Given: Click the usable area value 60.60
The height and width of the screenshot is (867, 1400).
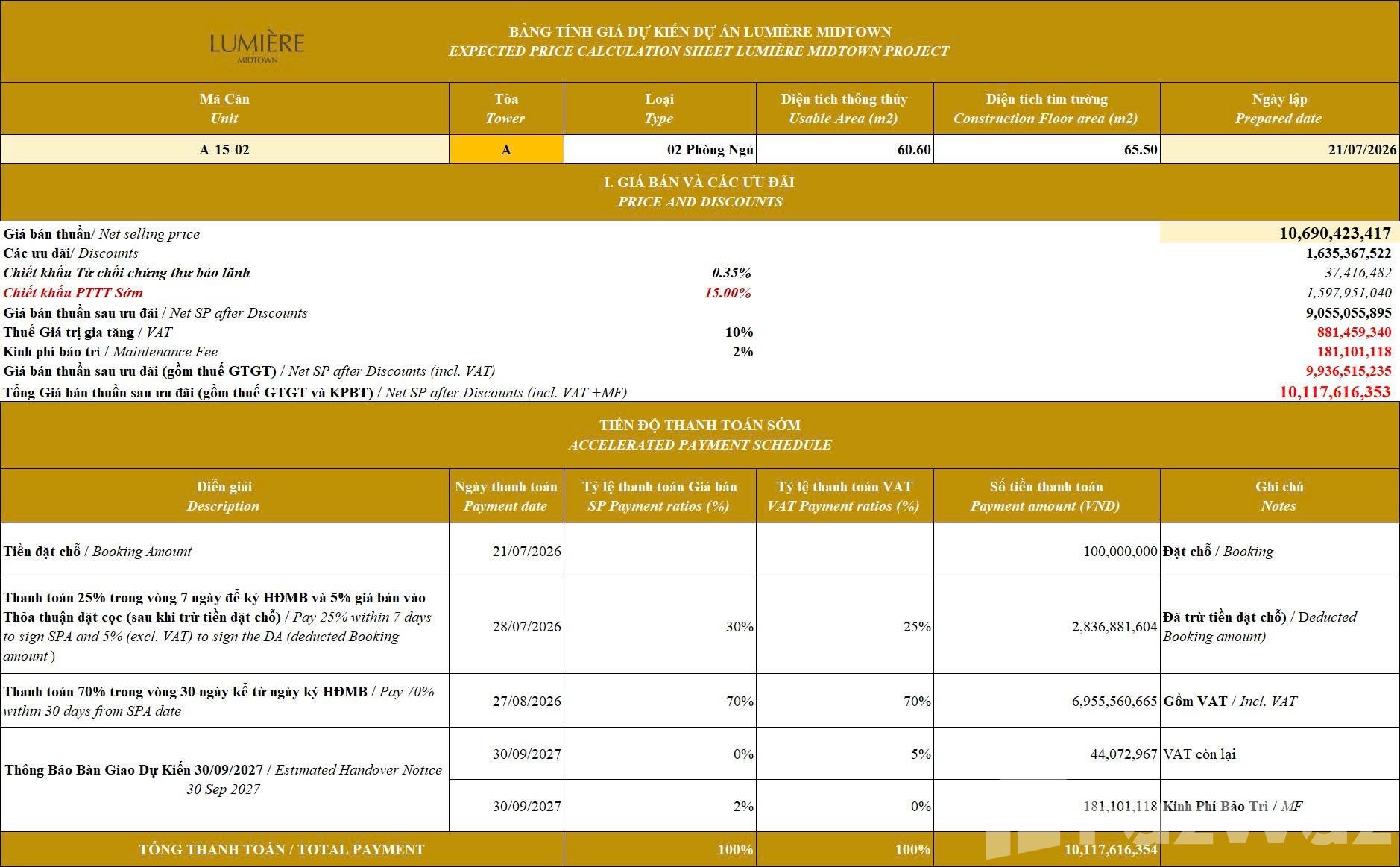Looking at the screenshot, I should point(845,149).
